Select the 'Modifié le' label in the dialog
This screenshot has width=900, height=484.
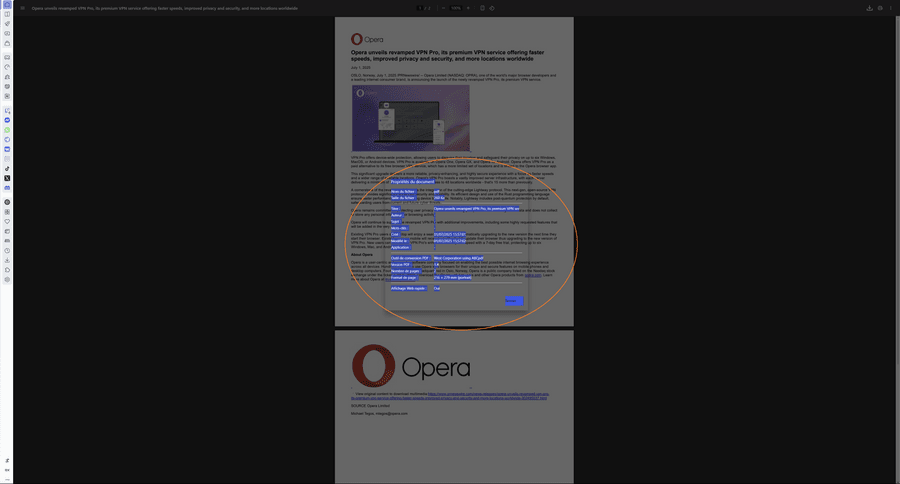399,241
